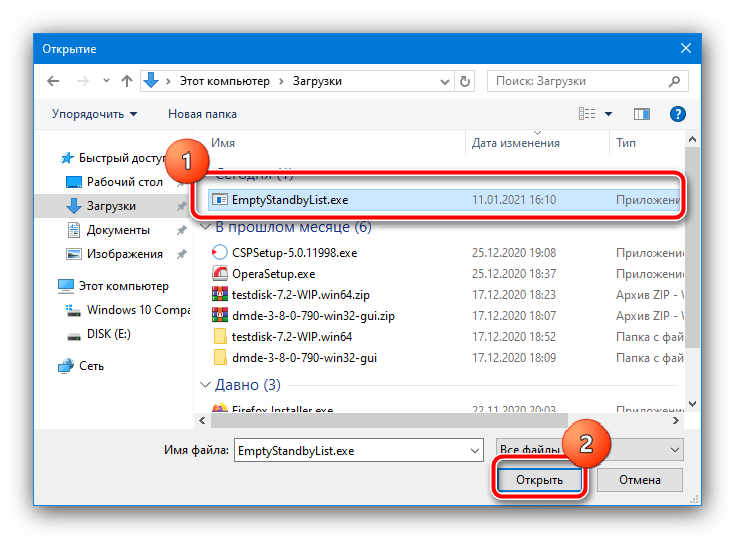Image resolution: width=735 pixels, height=539 pixels.
Task: Click date '17.12.2020 18:52' cell
Action: tap(514, 337)
